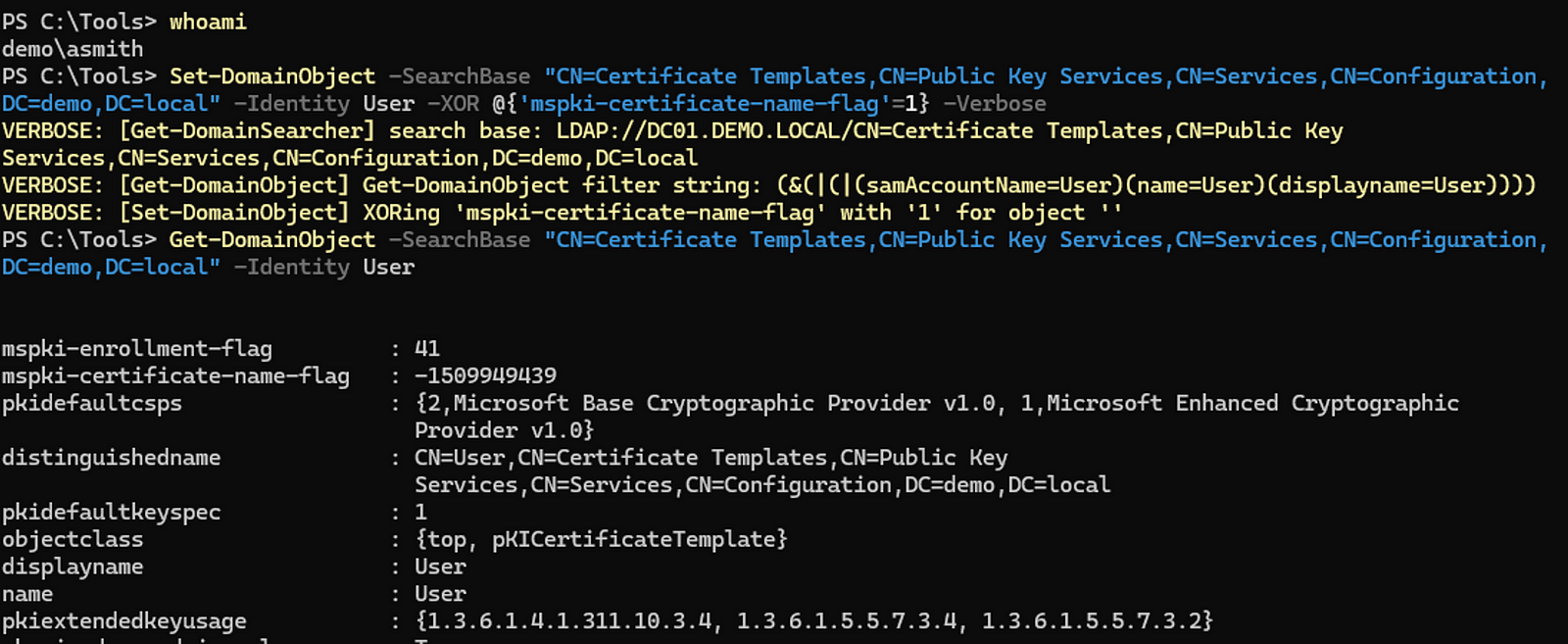The image size is (1568, 644).
Task: Click the Get-DomainSearcher verbose message
Action: pyautogui.click(x=247, y=131)
